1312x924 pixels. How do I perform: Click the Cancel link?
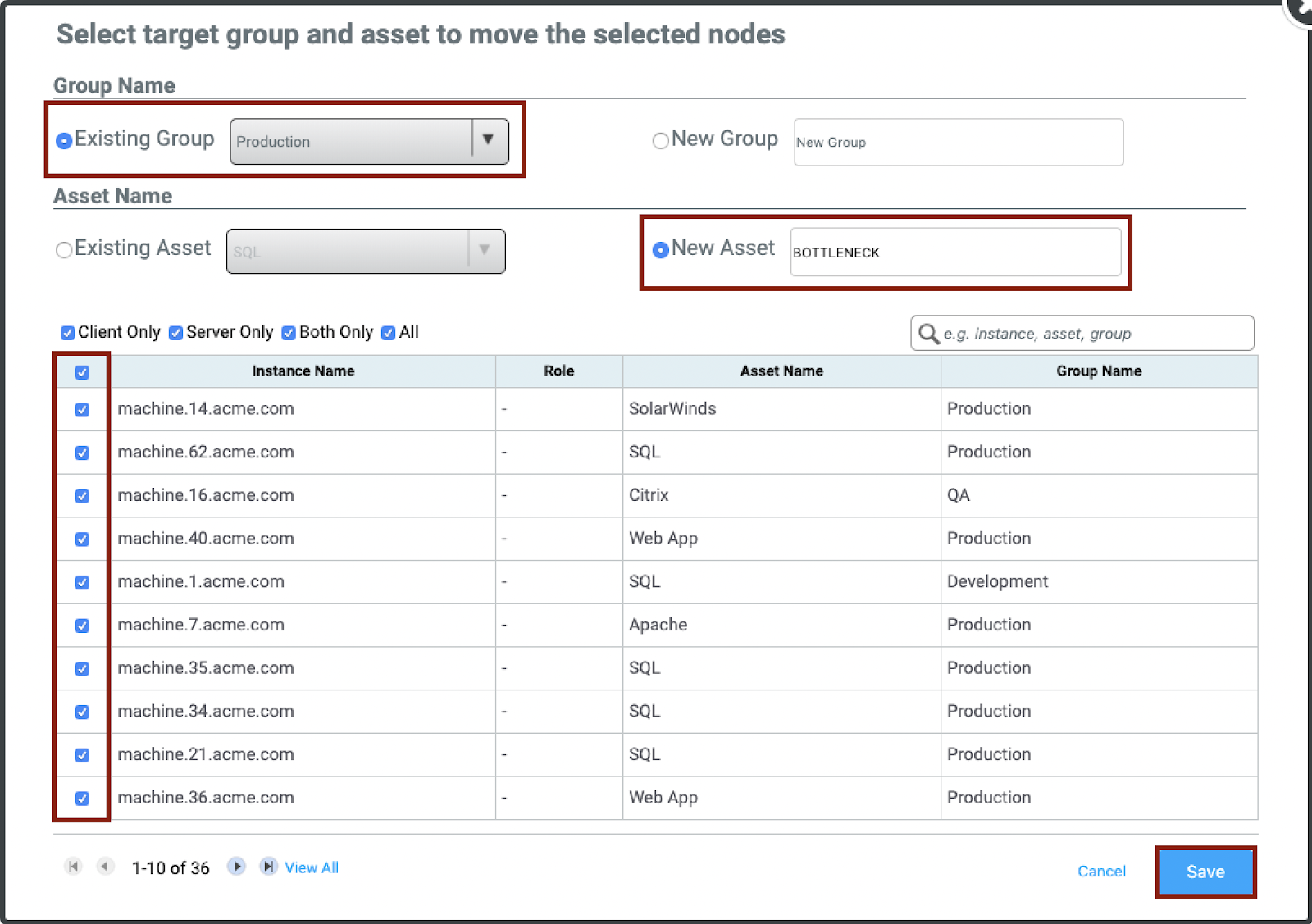pos(1101,872)
